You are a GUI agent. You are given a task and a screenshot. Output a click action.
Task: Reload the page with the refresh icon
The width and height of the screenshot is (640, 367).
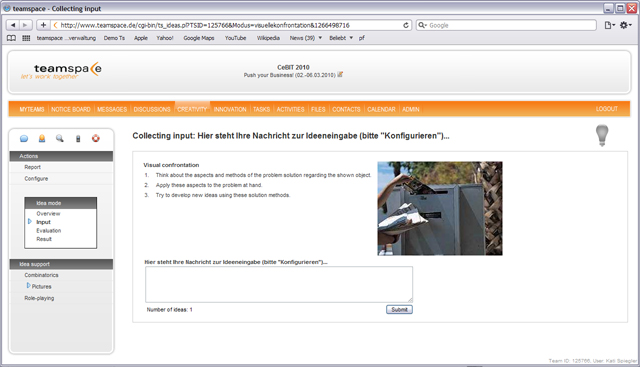406,25
